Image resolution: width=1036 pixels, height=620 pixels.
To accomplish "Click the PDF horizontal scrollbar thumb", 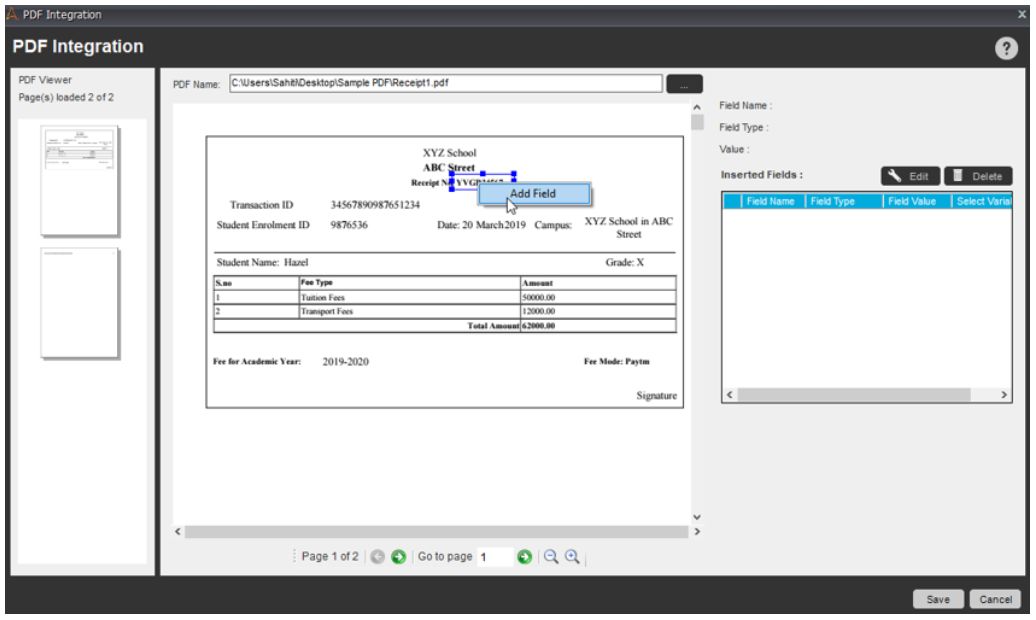I will [436, 531].
